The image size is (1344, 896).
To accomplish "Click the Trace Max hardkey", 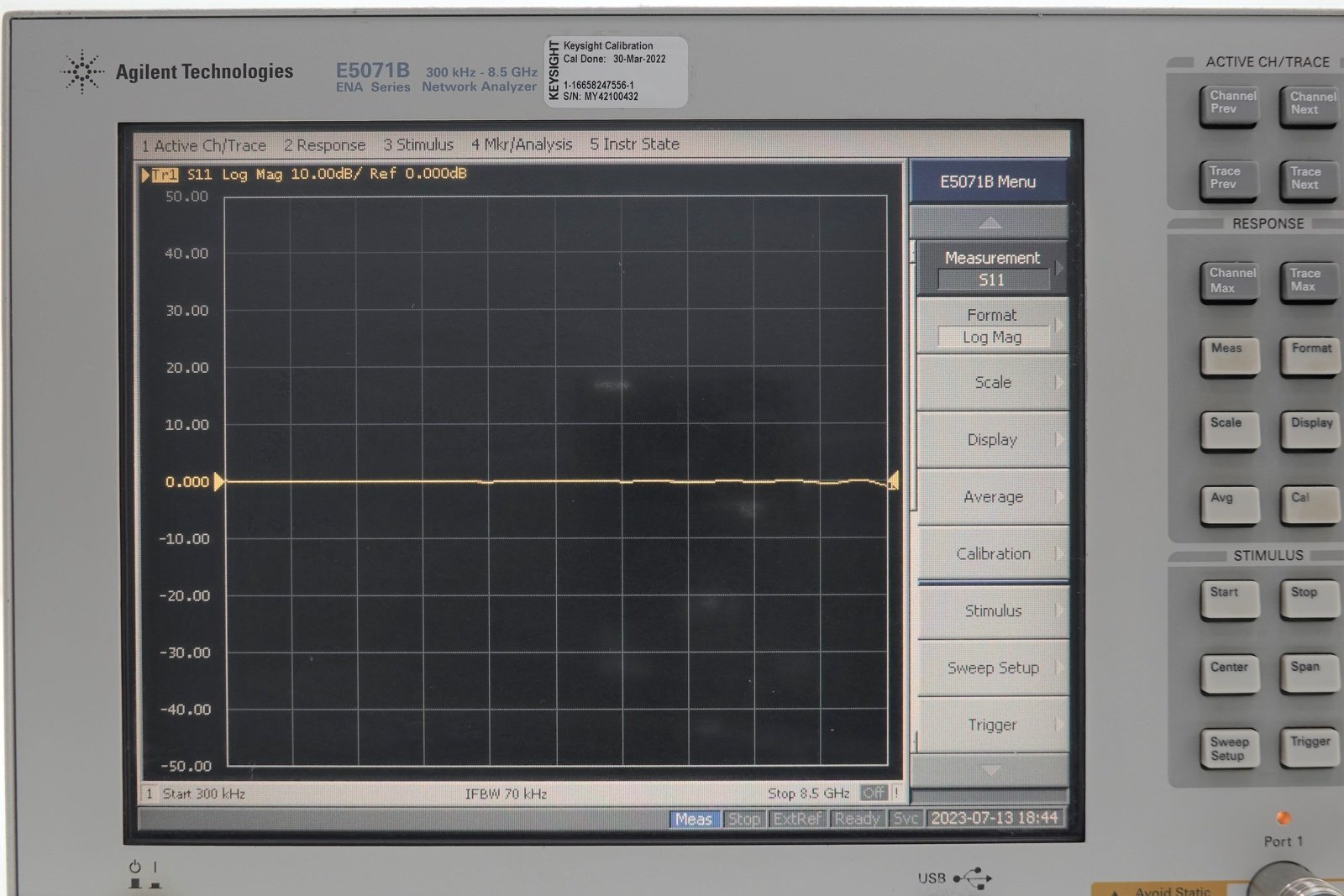I will (1309, 283).
